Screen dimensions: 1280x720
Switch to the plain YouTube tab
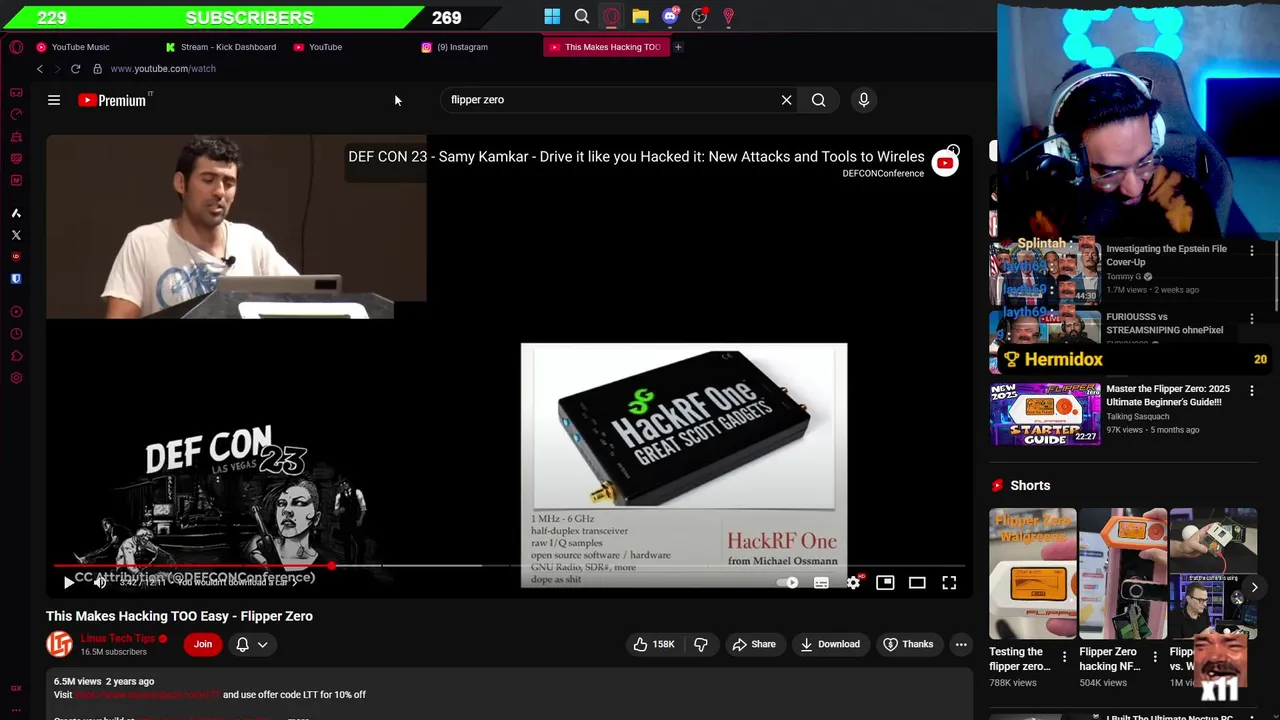click(325, 47)
